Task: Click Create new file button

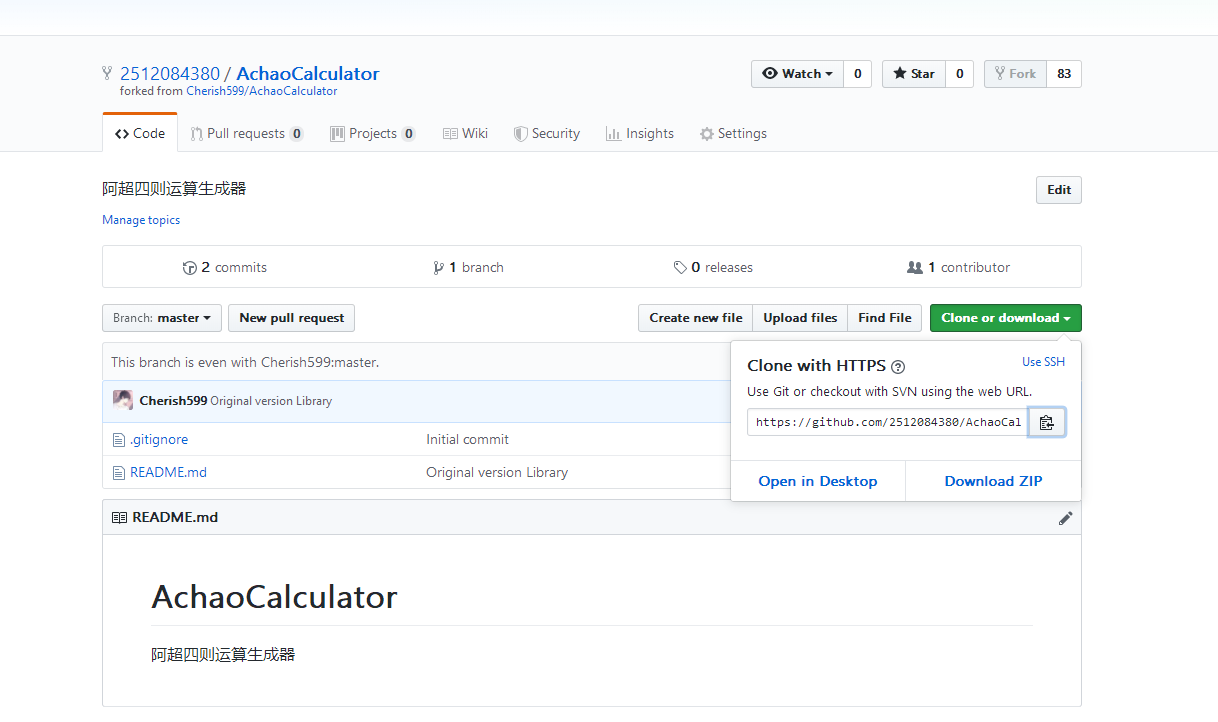Action: point(695,318)
